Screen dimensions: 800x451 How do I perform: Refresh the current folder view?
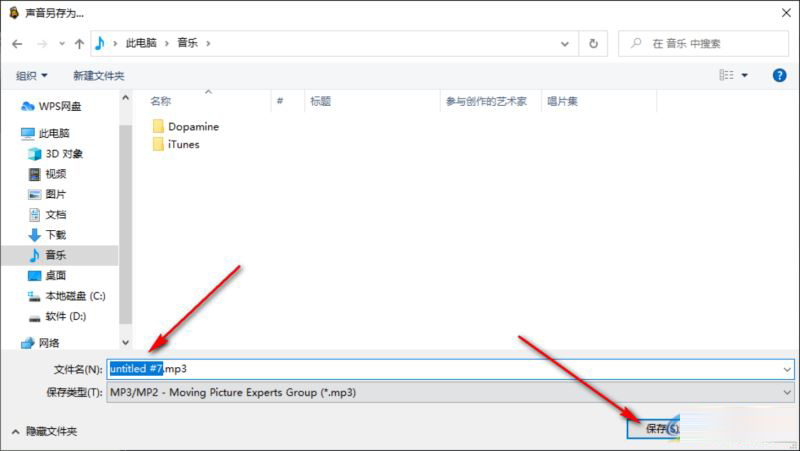pyautogui.click(x=593, y=44)
